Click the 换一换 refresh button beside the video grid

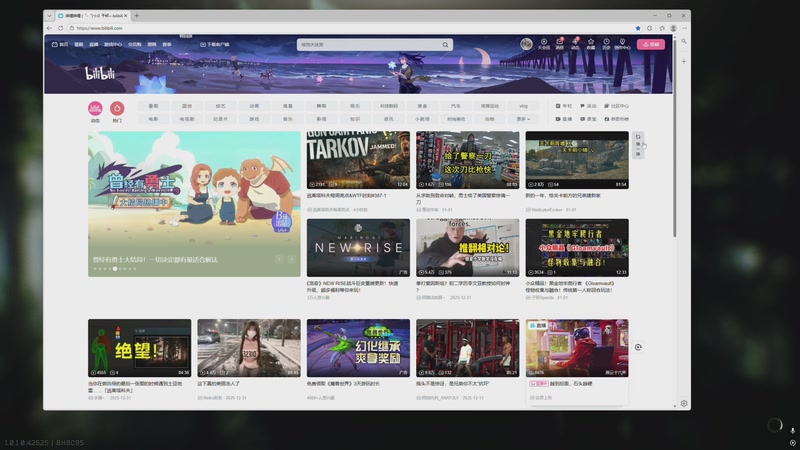[x=638, y=145]
